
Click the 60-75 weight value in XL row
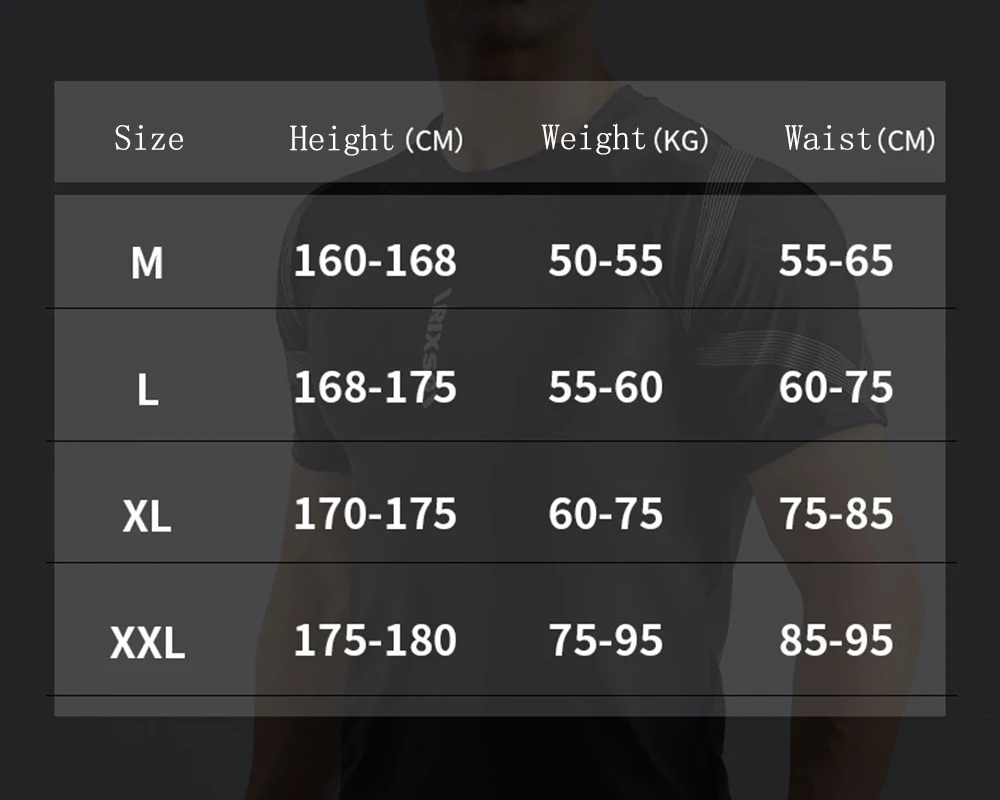click(606, 513)
